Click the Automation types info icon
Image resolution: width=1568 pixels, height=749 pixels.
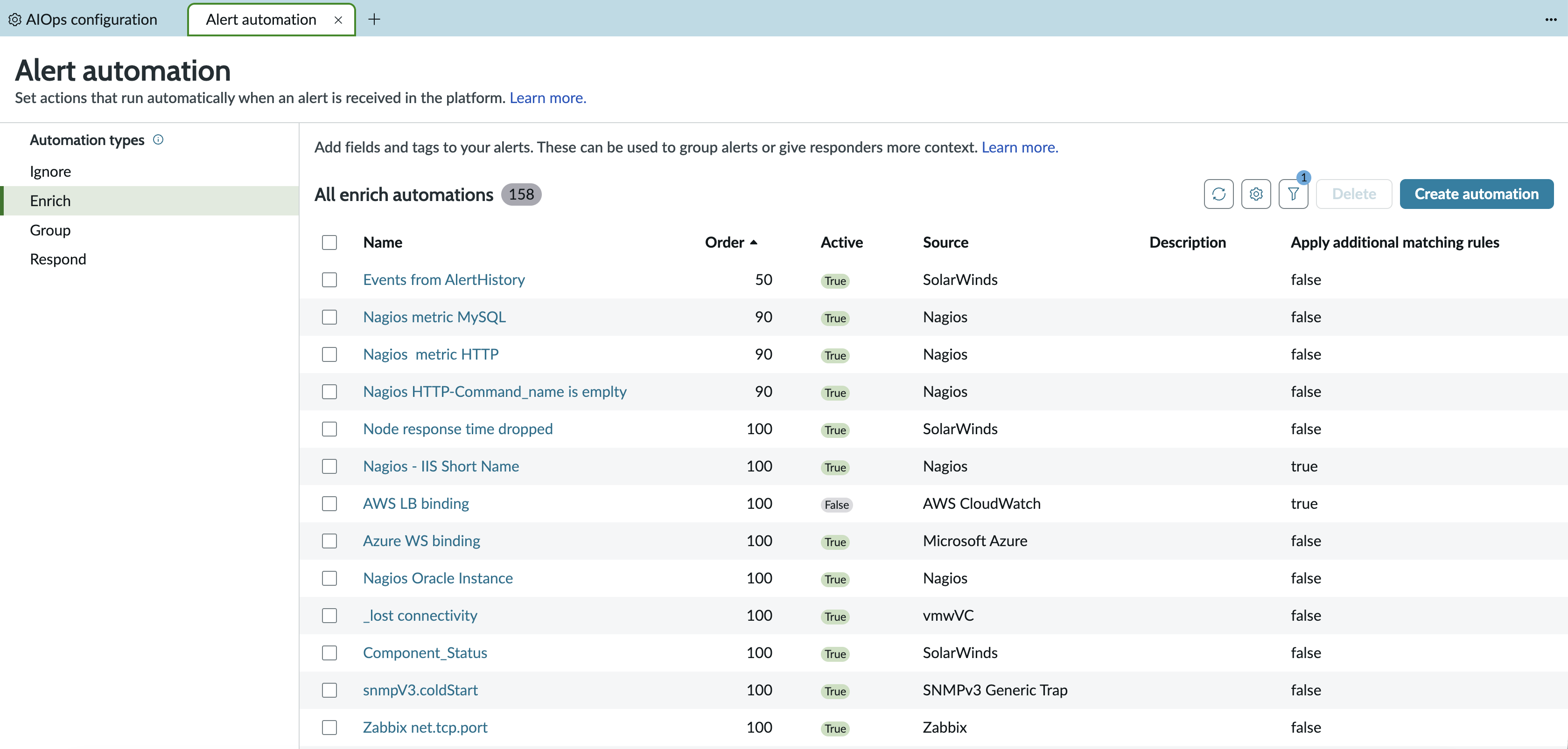coord(158,140)
